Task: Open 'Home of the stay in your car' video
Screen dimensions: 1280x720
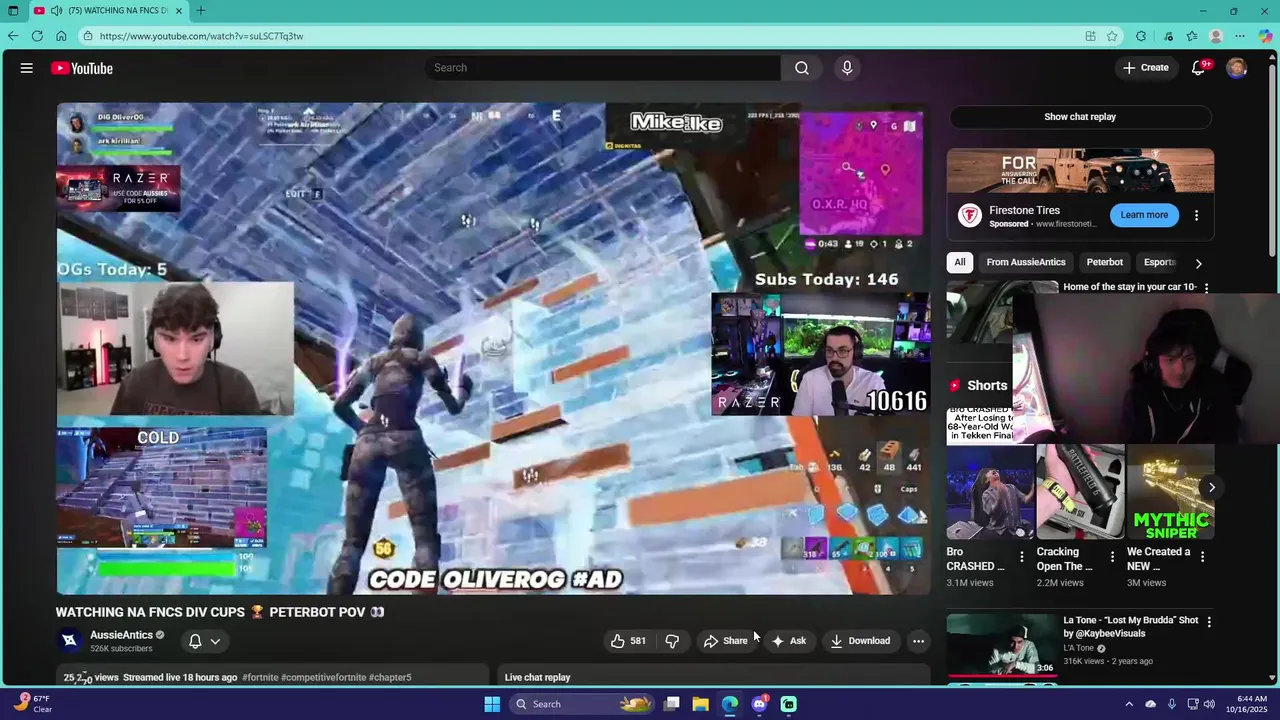Action: (x=1130, y=287)
